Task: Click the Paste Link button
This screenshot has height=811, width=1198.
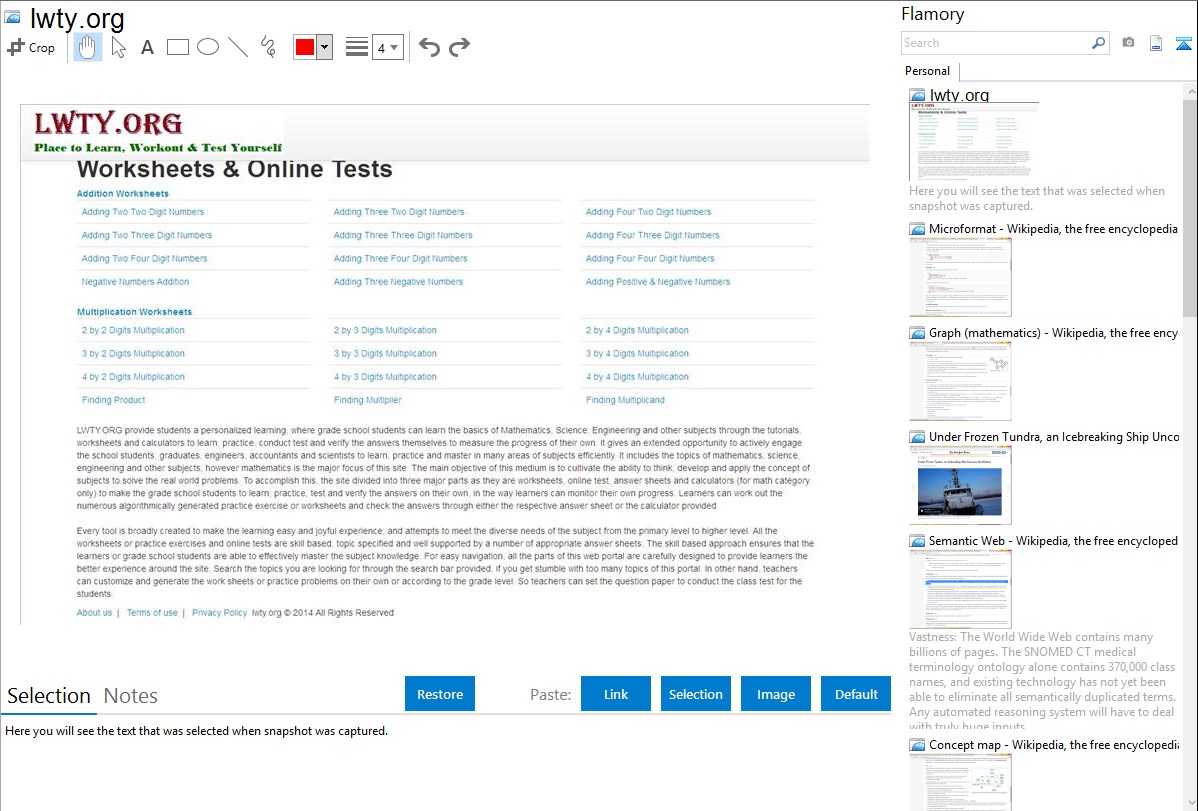Action: [x=616, y=694]
